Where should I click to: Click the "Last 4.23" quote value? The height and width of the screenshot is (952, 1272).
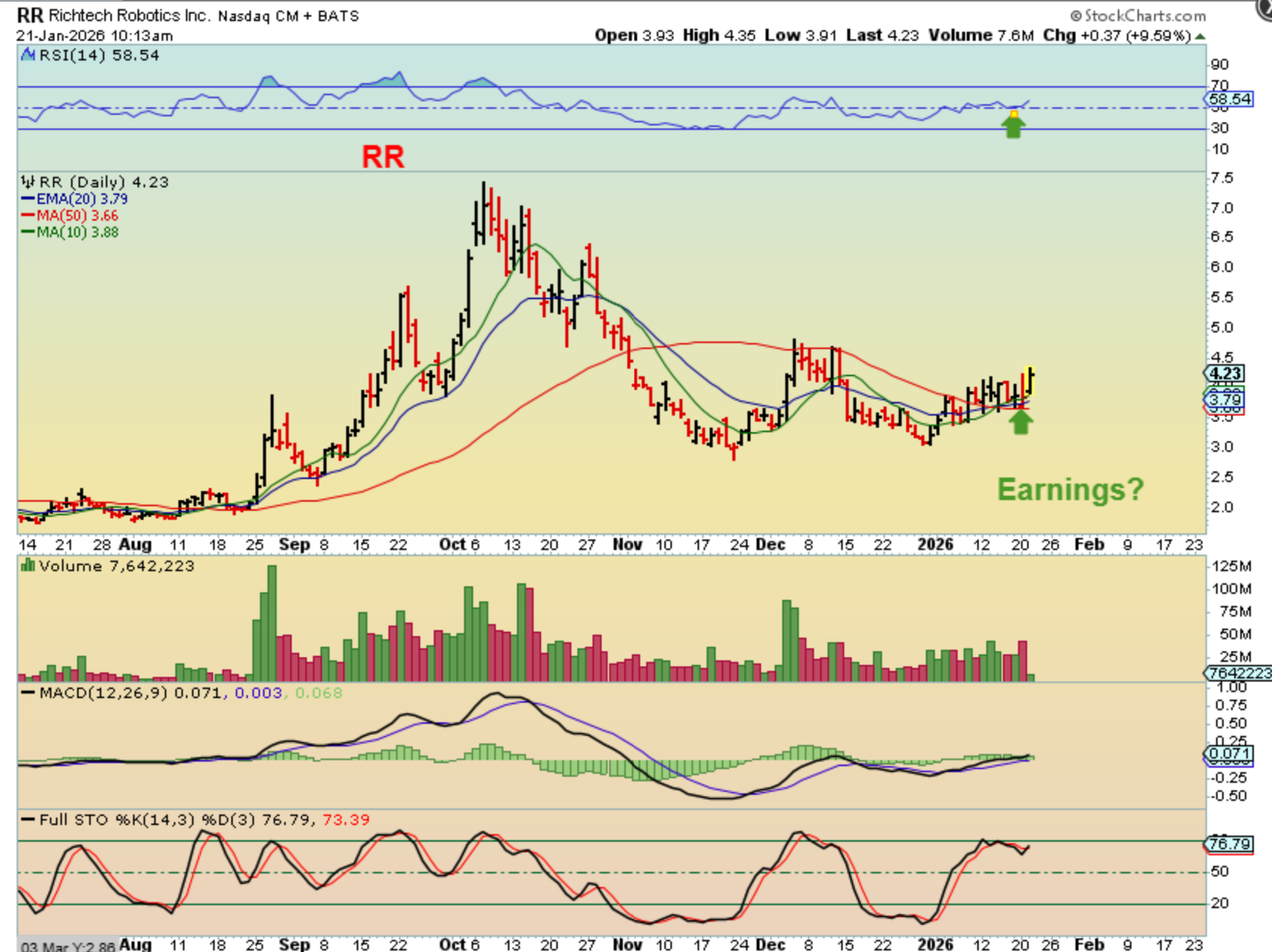[882, 36]
